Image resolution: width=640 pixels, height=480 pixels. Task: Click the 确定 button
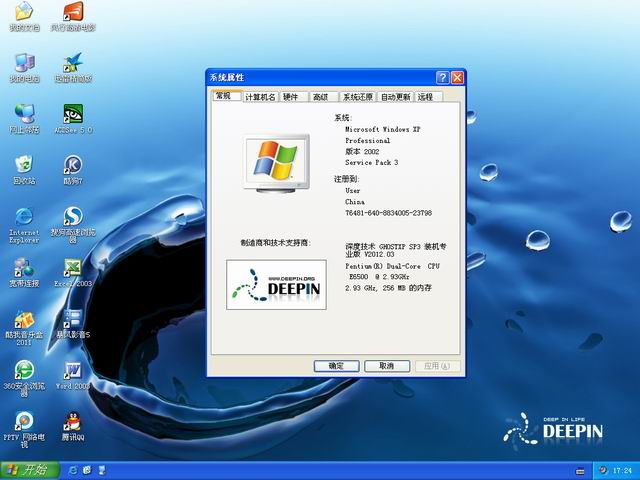pos(336,366)
